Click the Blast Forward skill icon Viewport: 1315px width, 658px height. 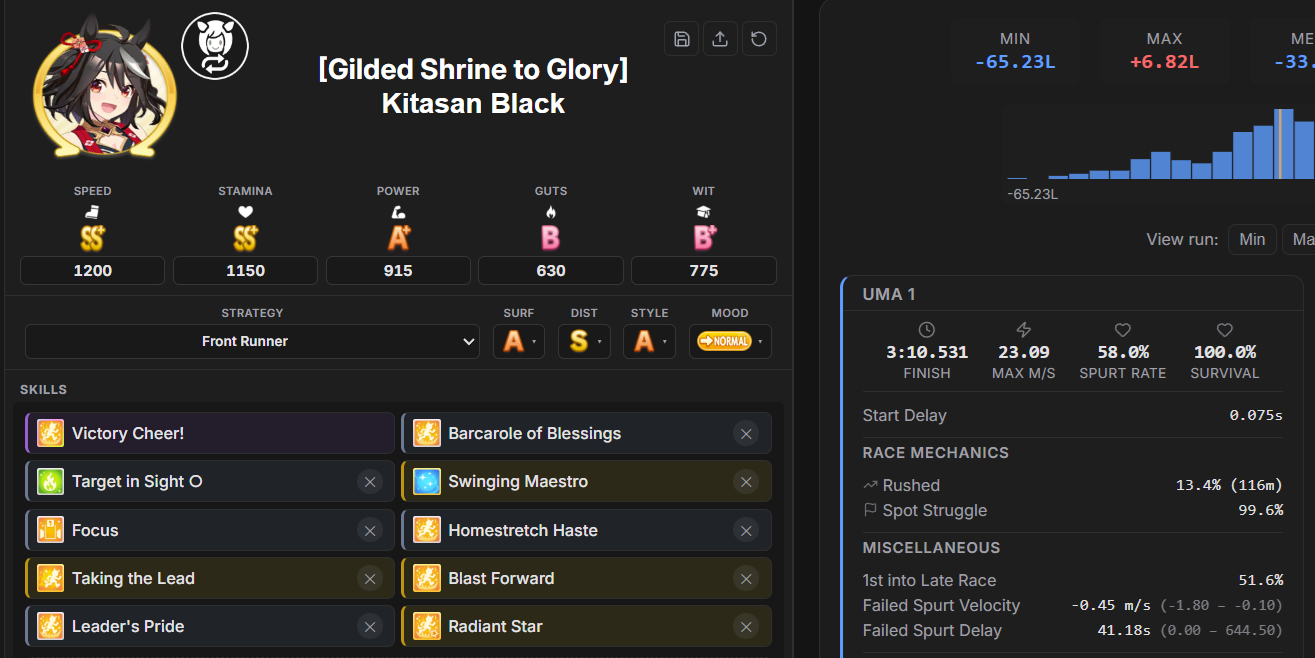pyautogui.click(x=427, y=578)
